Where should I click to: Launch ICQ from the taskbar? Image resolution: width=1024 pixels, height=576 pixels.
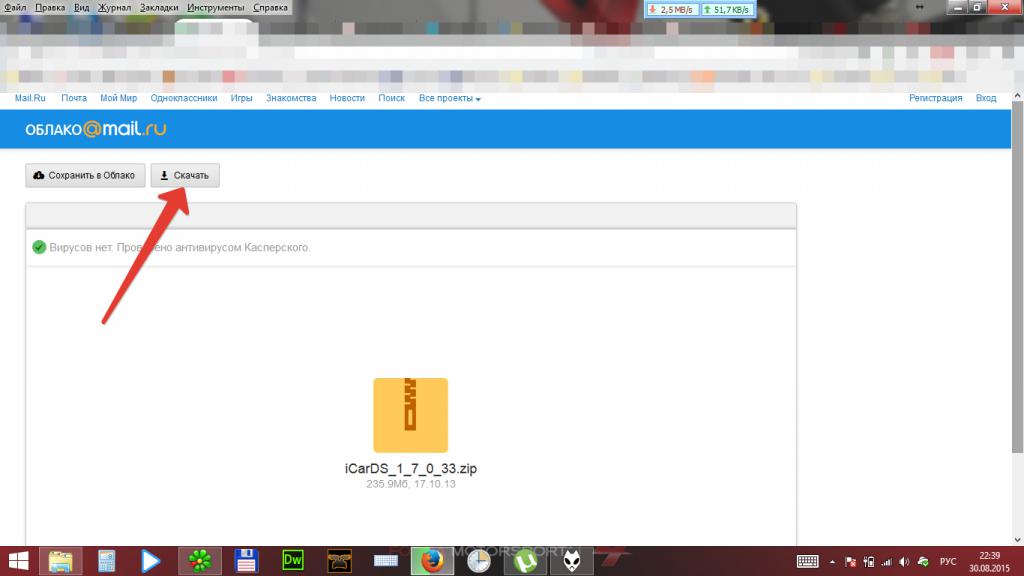pyautogui.click(x=199, y=561)
